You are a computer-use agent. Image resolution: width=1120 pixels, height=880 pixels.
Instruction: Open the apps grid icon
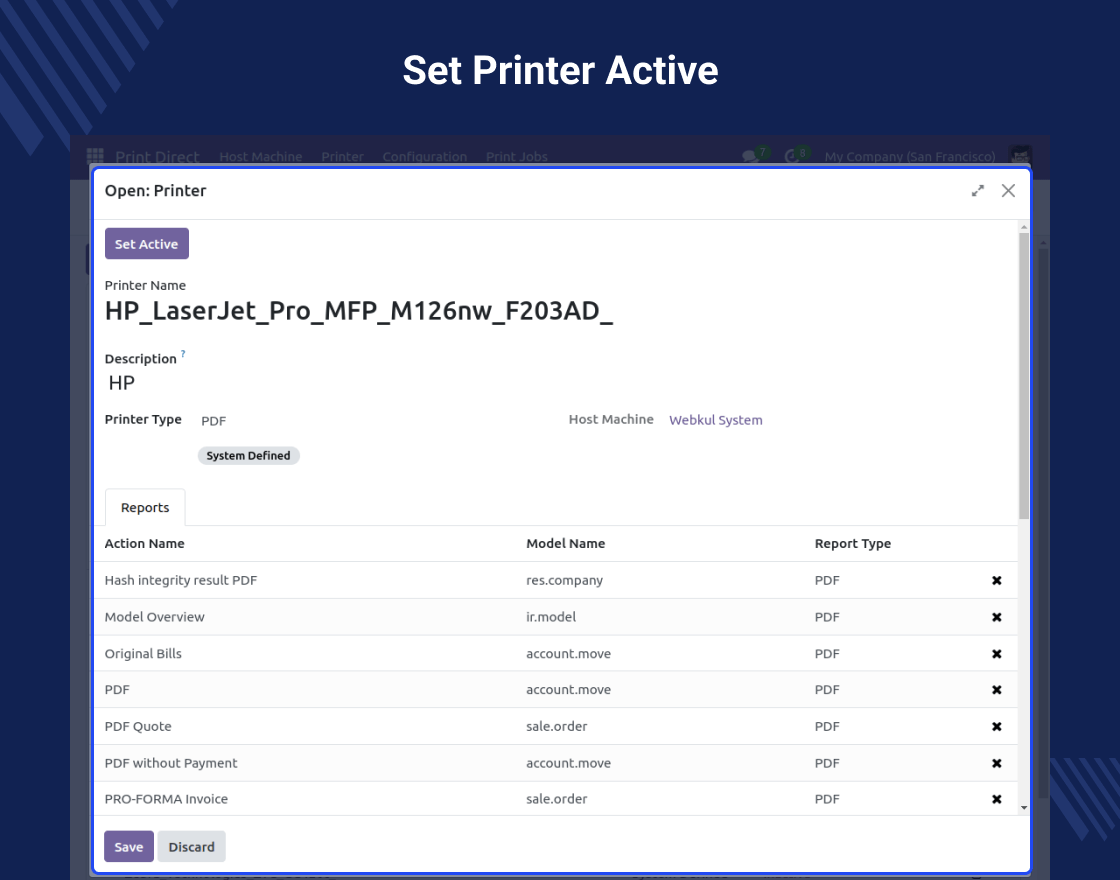pyautogui.click(x=95, y=156)
